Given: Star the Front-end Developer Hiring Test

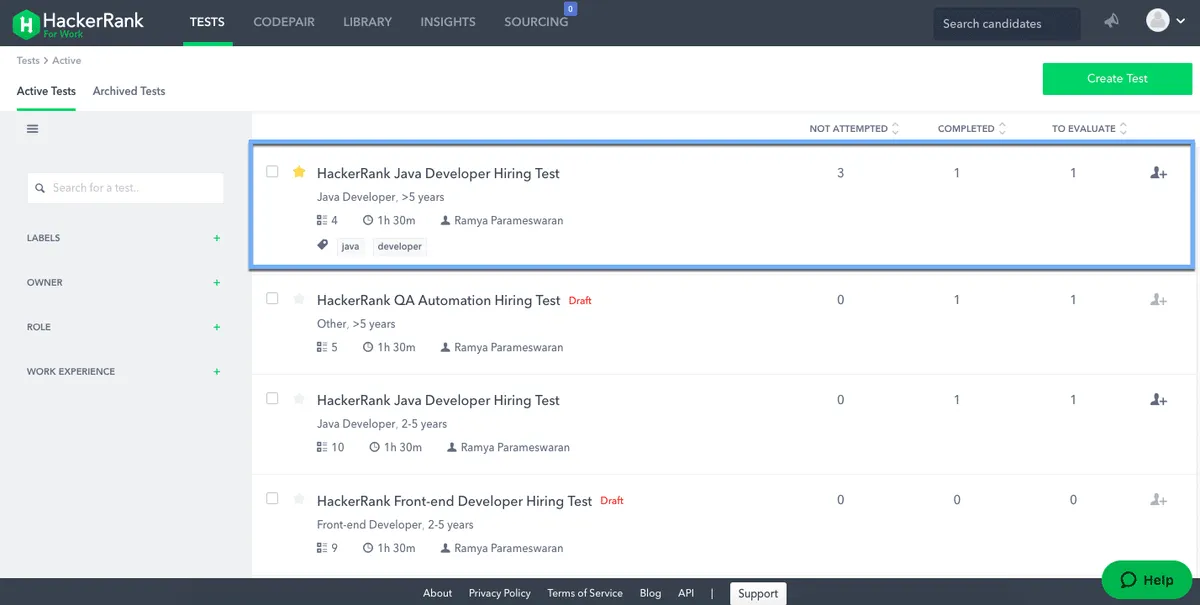Looking at the screenshot, I should pyautogui.click(x=299, y=499).
